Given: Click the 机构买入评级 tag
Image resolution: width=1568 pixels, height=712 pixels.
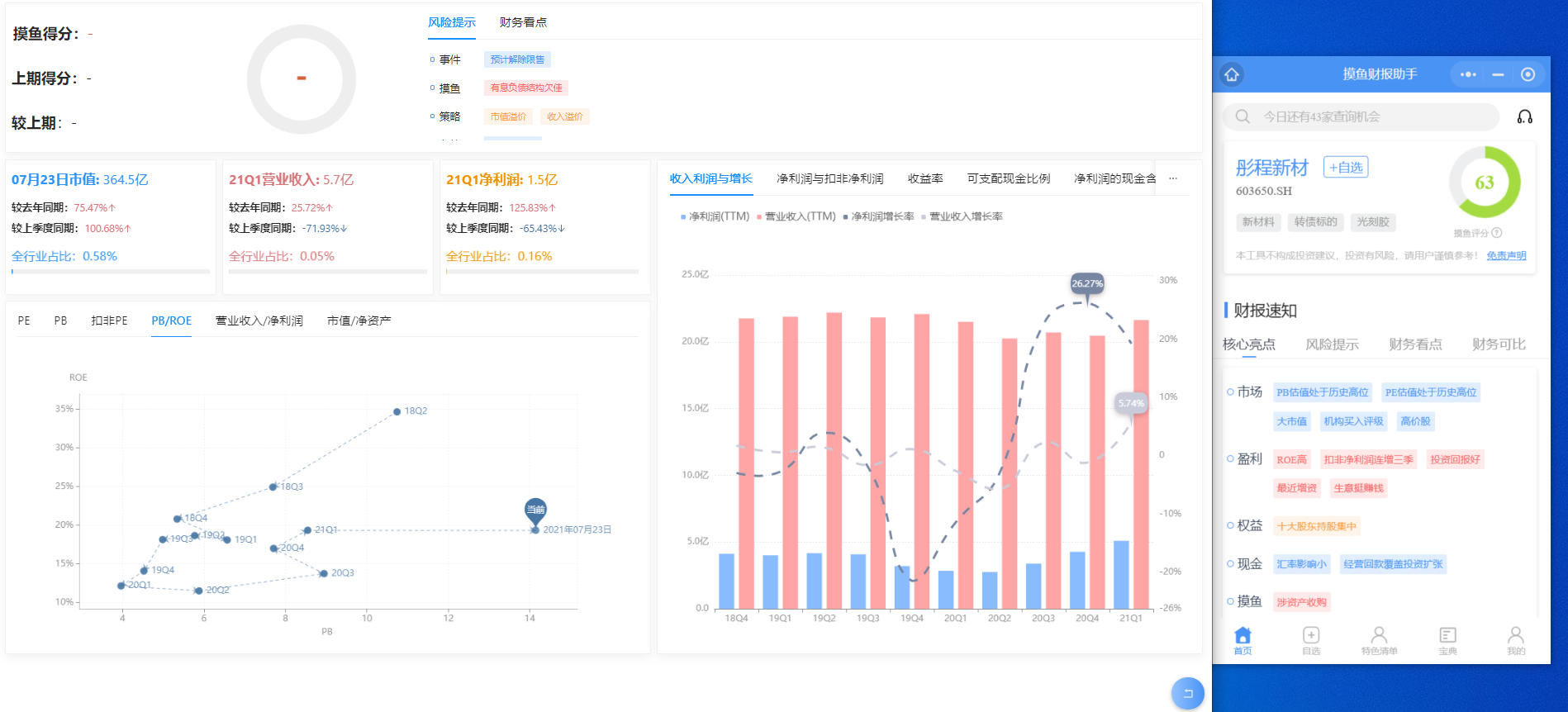Looking at the screenshot, I should click(1353, 421).
